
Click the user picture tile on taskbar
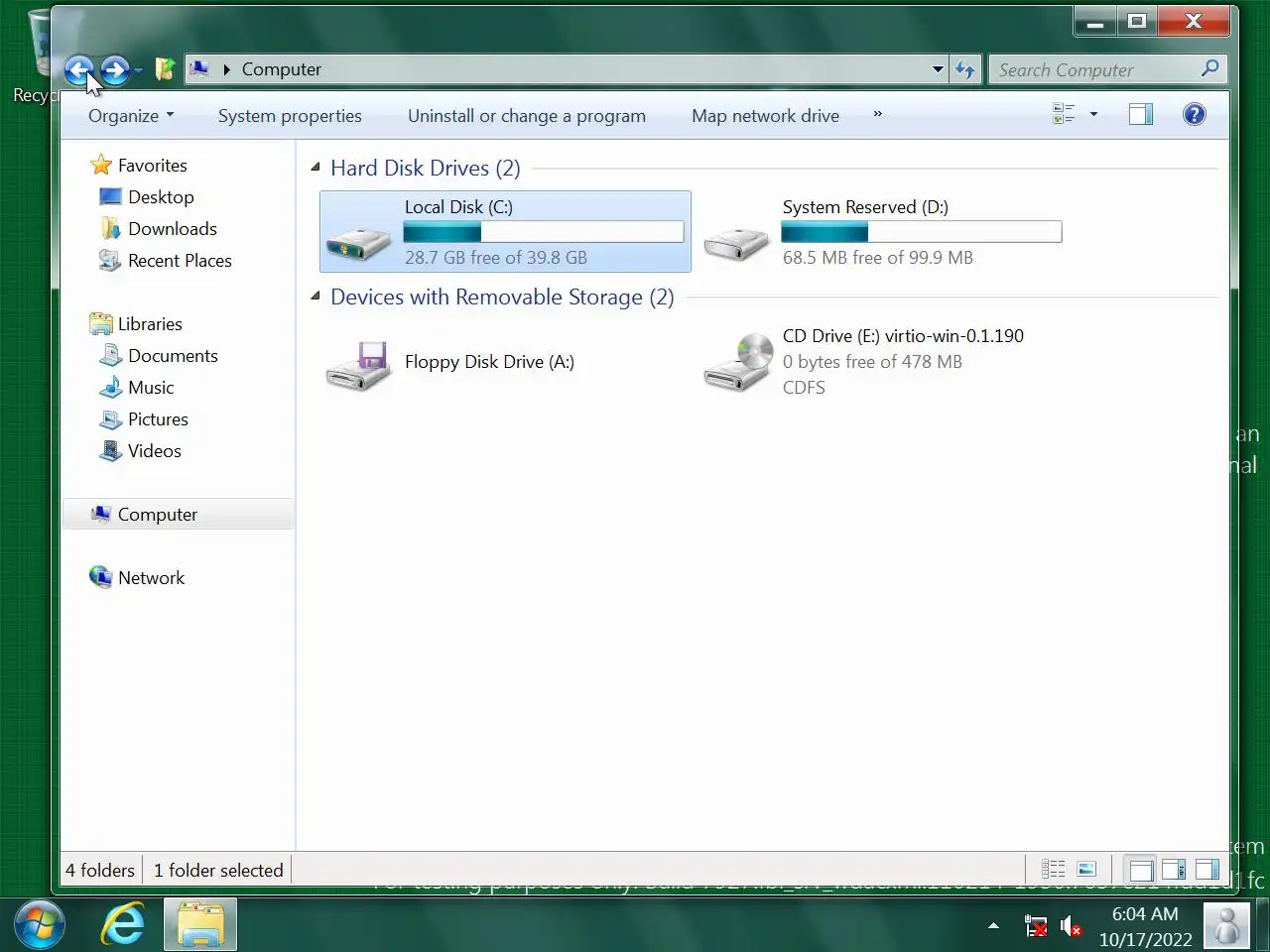point(1226,926)
